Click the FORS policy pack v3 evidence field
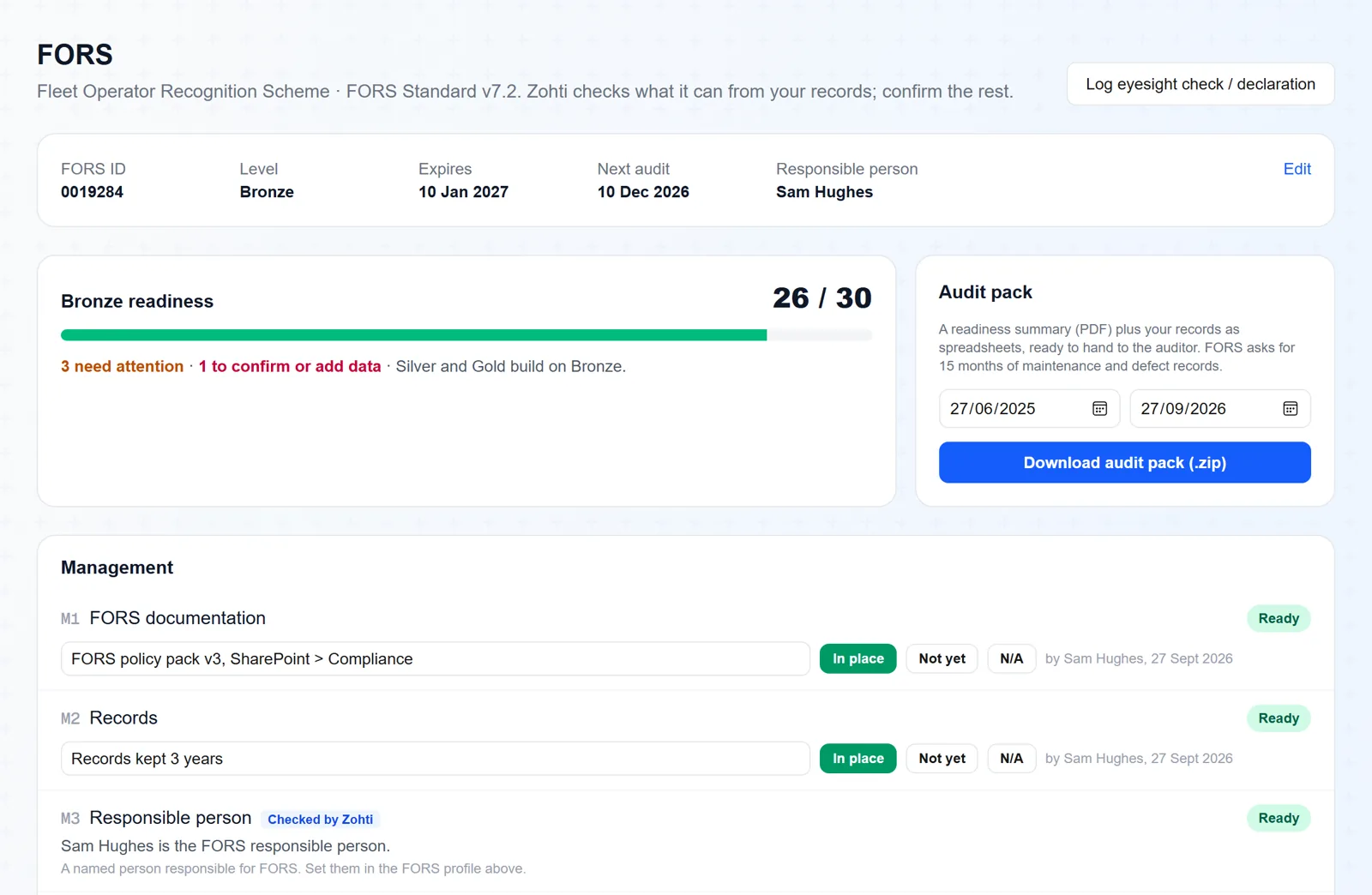 [435, 658]
